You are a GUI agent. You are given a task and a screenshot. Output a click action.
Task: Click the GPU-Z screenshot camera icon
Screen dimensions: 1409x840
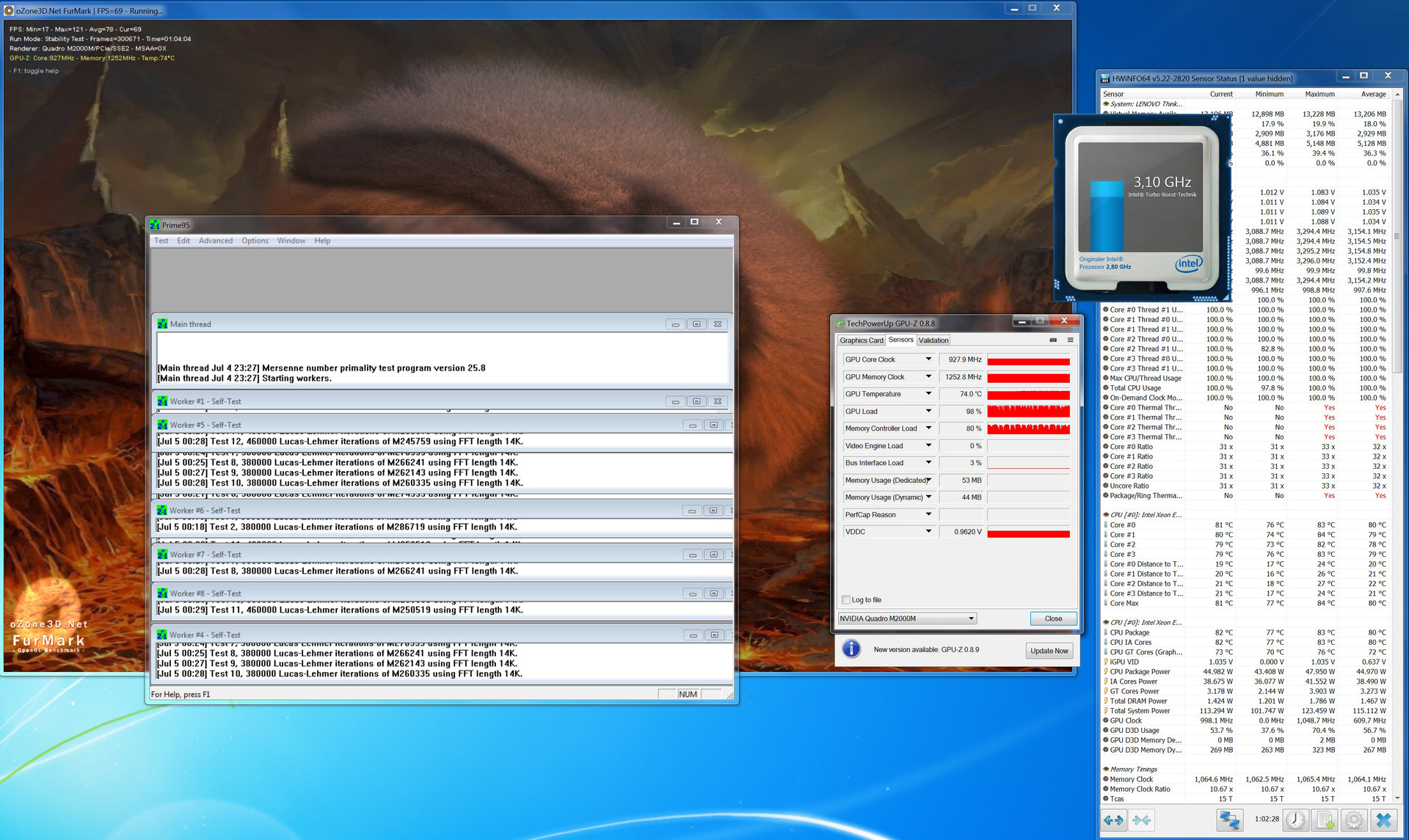[x=1053, y=340]
